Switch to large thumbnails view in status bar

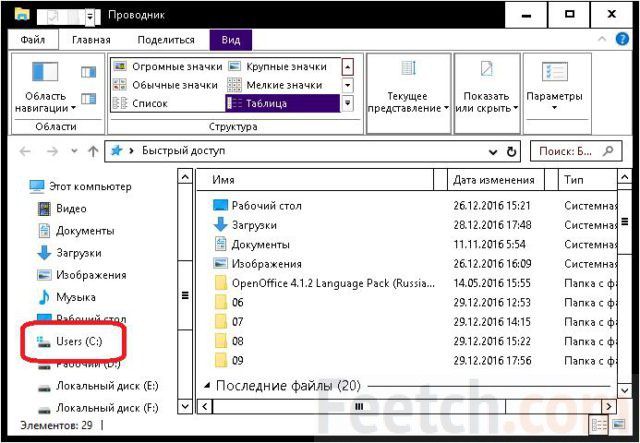tap(619, 424)
